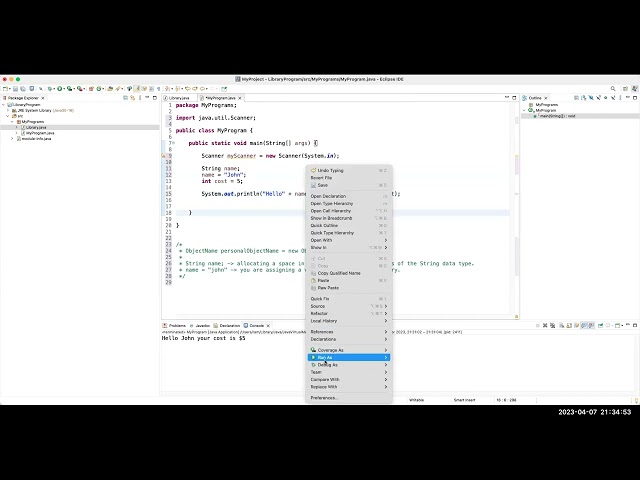This screenshot has width=640, height=480.
Task: Select MyProgram.java in Package Explorer
Action: coord(40,133)
